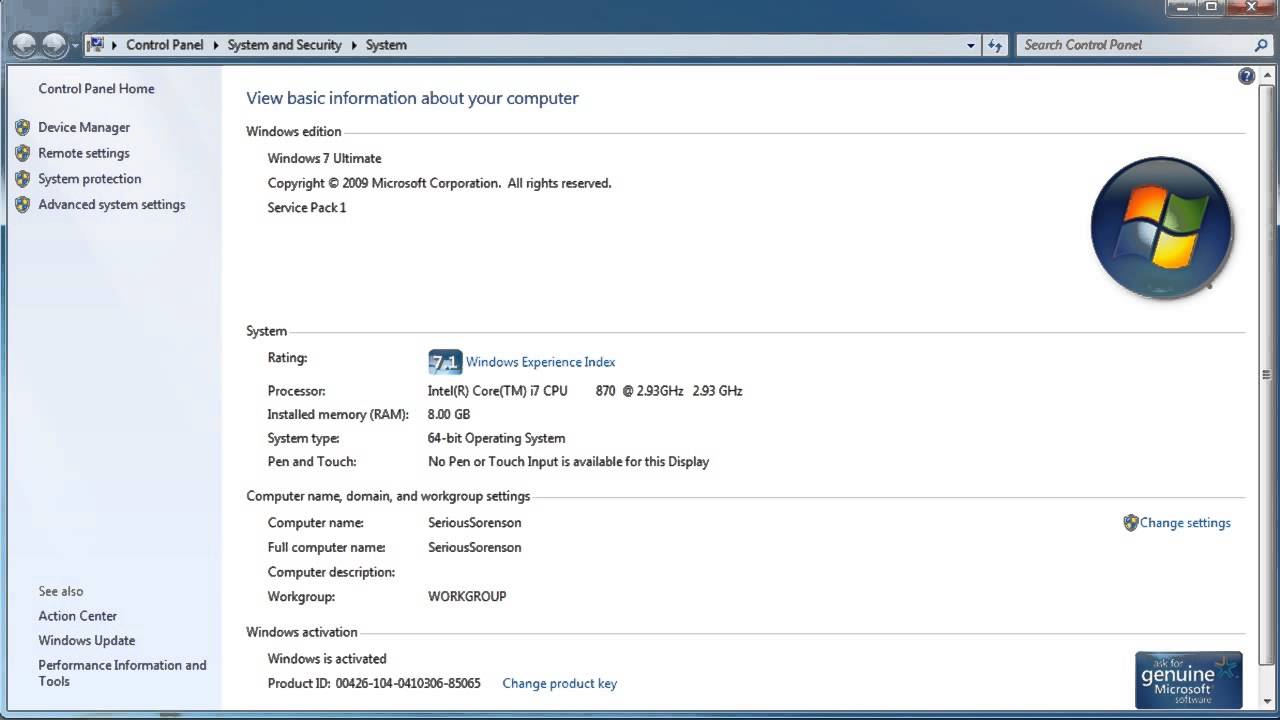Open Device Manager from the sidebar
1280x720 pixels.
84,127
